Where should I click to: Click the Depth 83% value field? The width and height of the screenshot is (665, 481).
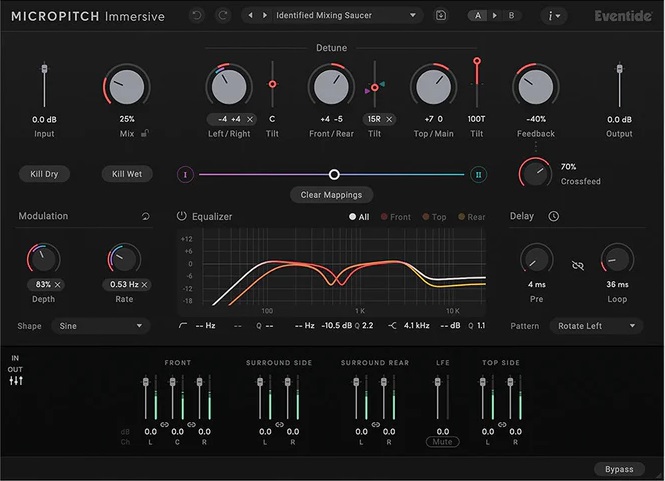[x=43, y=285]
